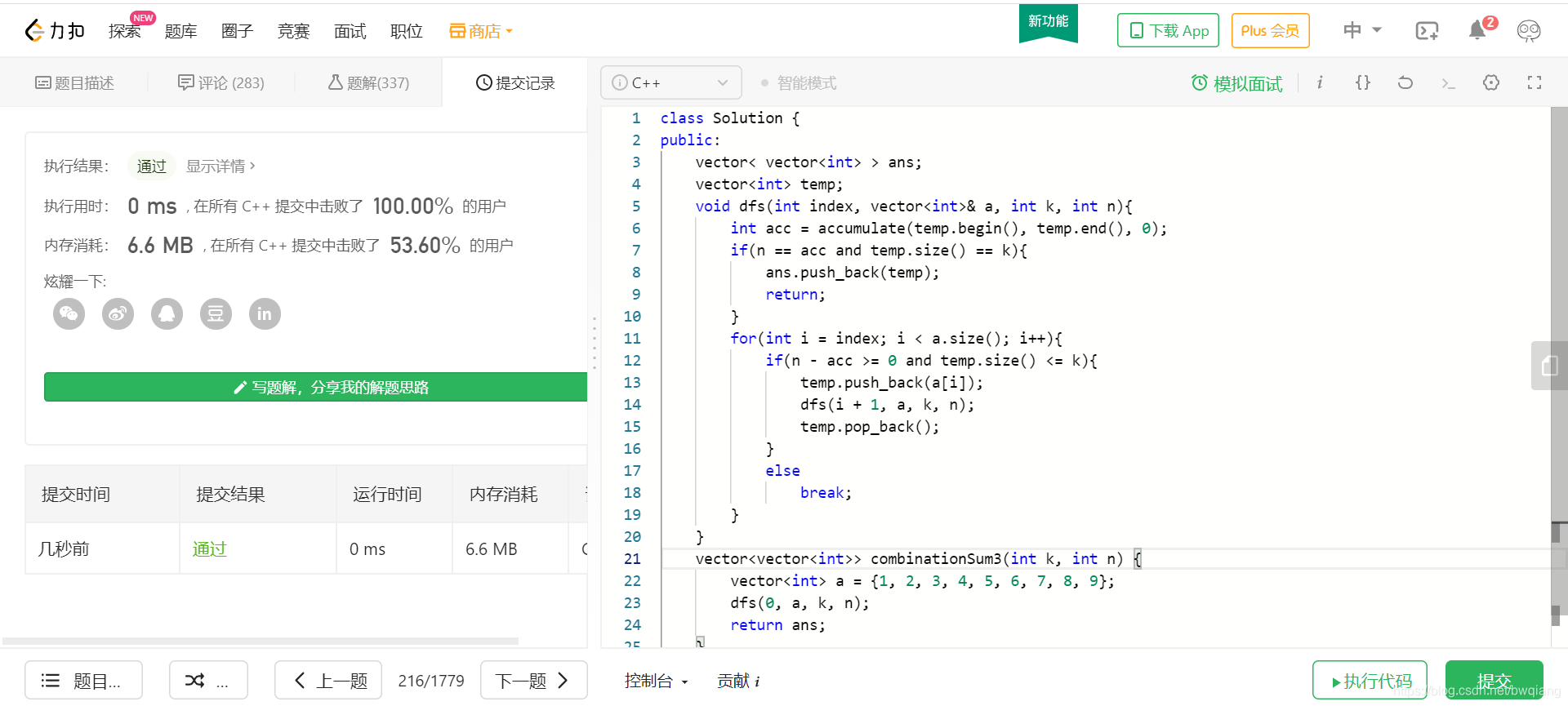The width and height of the screenshot is (1568, 706).
Task: Open 题库 in navigation bar
Action: 180,31
